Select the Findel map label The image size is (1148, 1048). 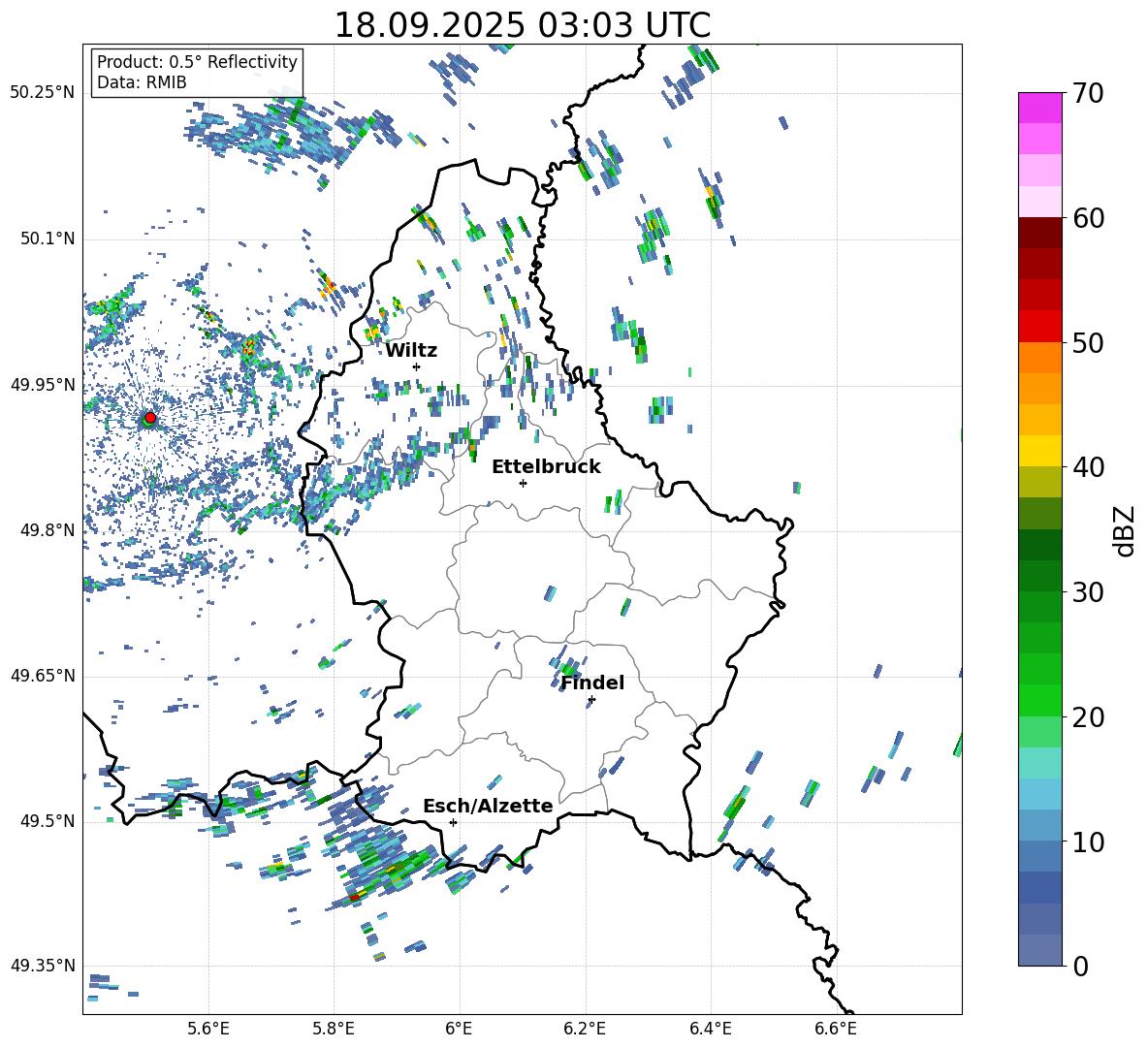[592, 683]
